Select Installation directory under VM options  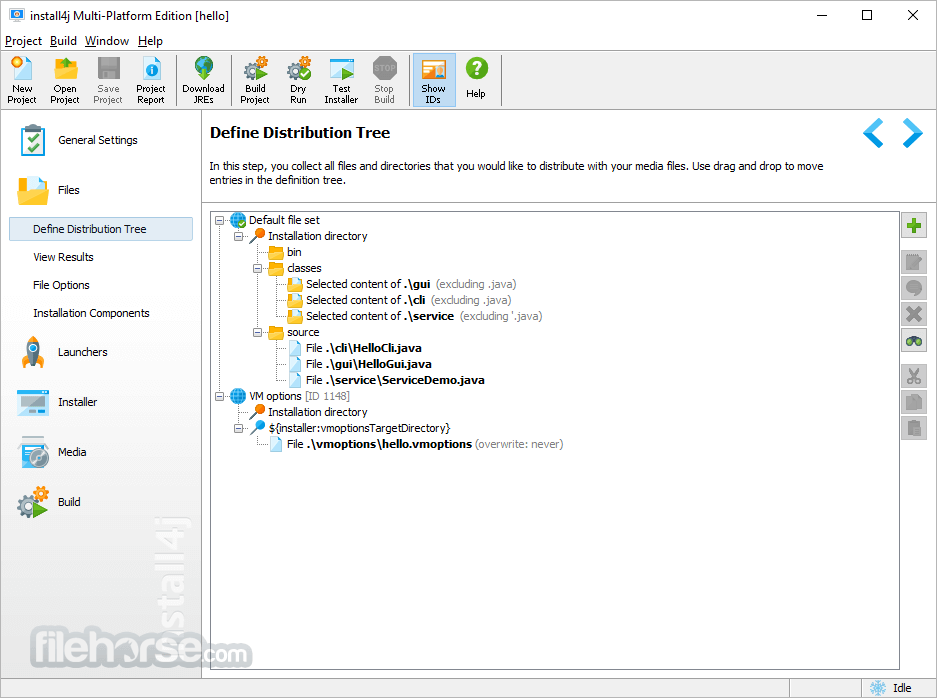click(317, 412)
